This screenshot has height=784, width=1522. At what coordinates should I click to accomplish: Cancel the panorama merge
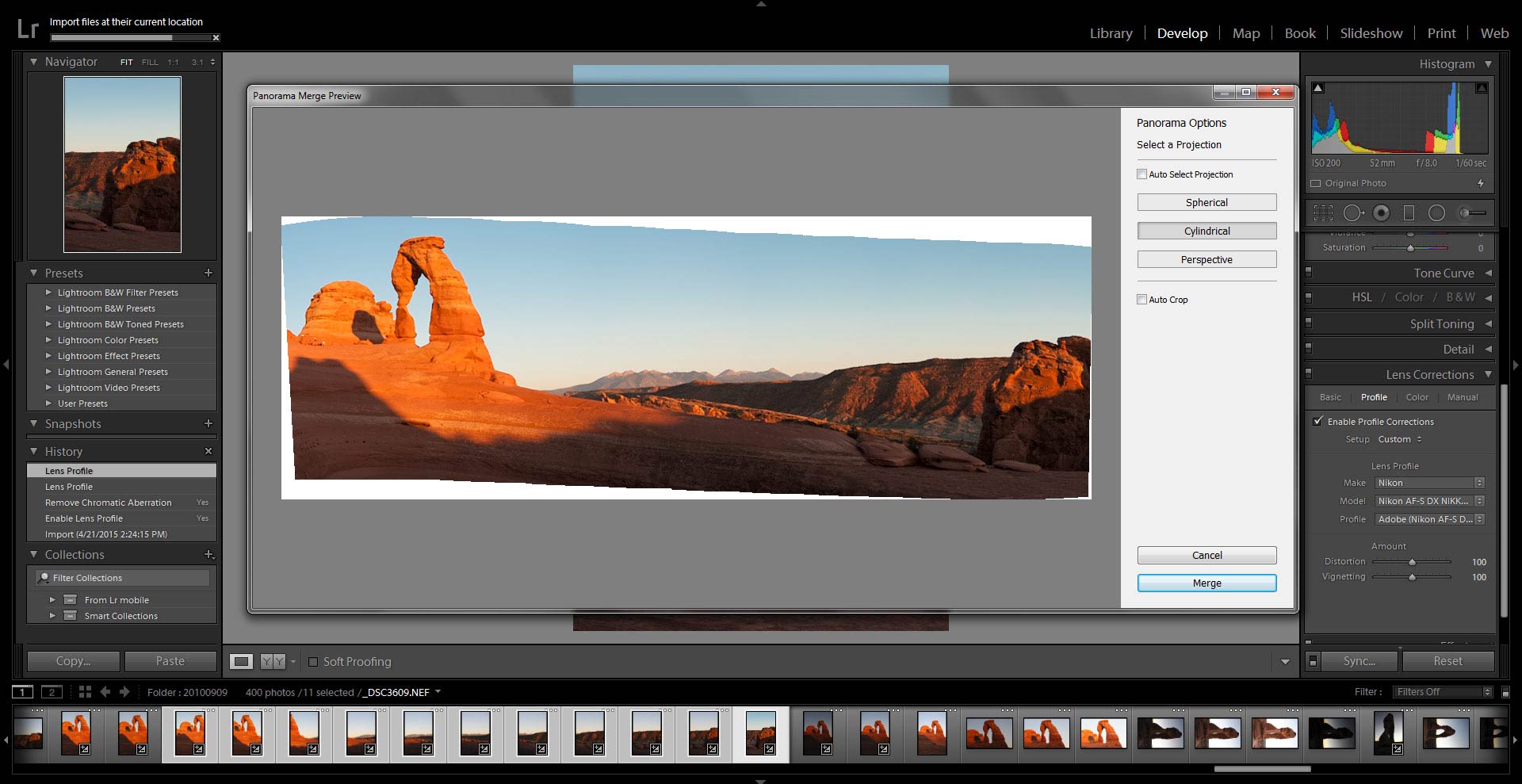tap(1207, 555)
